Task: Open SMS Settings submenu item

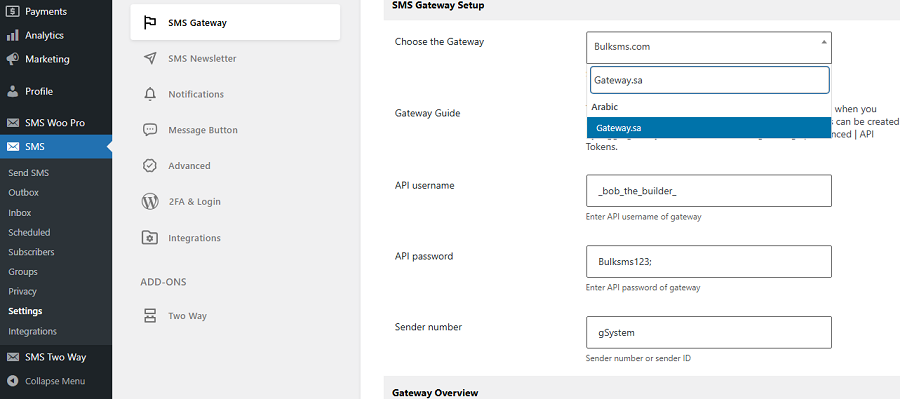Action: (25, 311)
